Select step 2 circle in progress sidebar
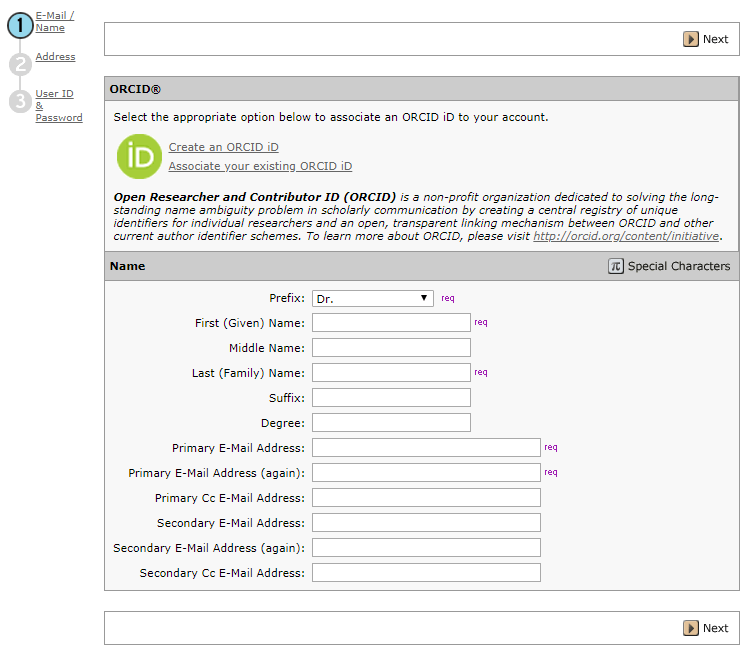The width and height of the screenshot is (749, 653). pos(20,65)
